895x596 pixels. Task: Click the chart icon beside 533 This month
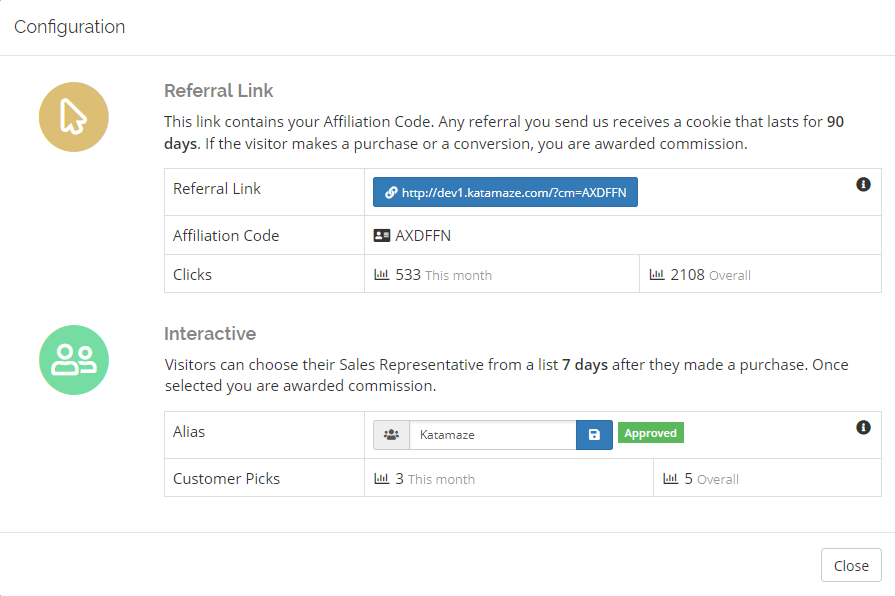pyautogui.click(x=381, y=275)
